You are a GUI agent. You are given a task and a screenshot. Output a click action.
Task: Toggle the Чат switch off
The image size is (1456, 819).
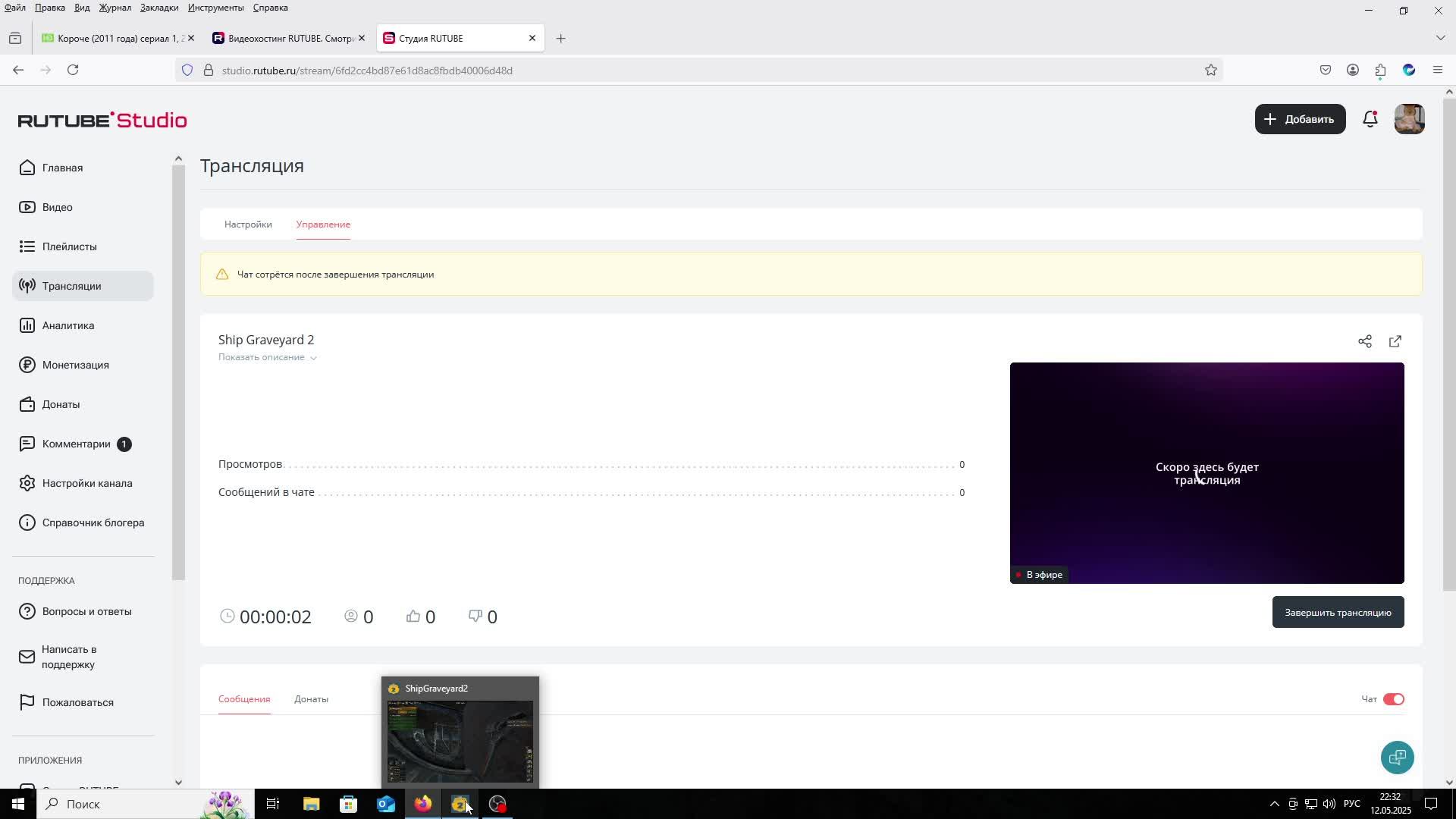(x=1393, y=699)
